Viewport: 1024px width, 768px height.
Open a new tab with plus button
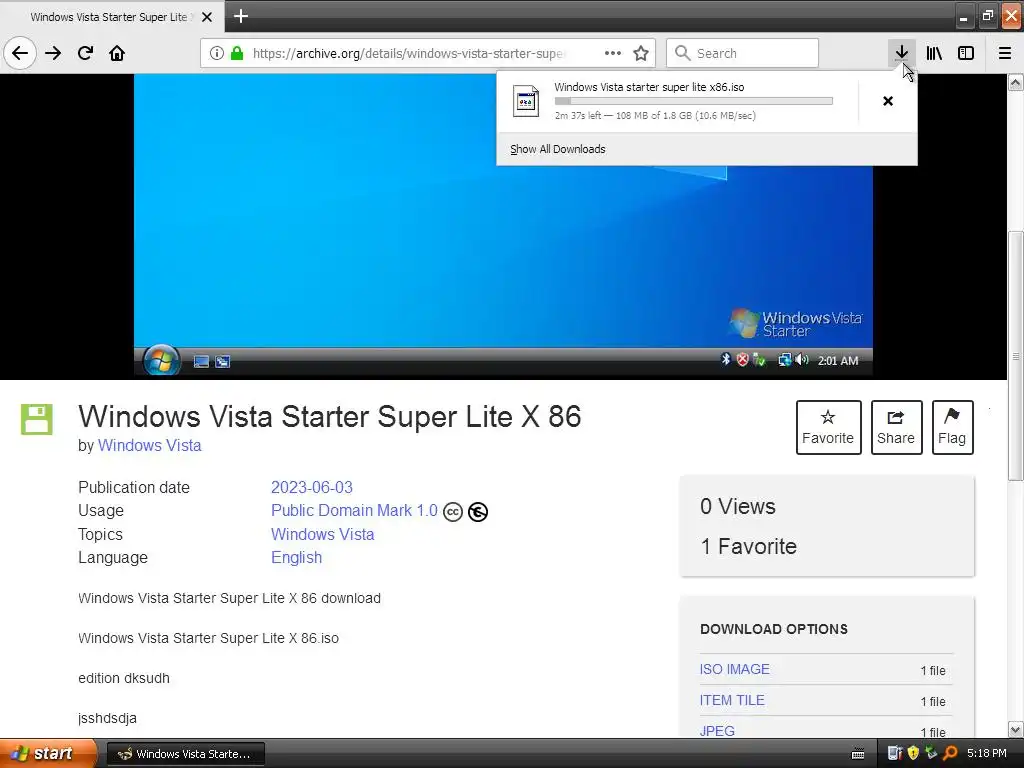(240, 16)
